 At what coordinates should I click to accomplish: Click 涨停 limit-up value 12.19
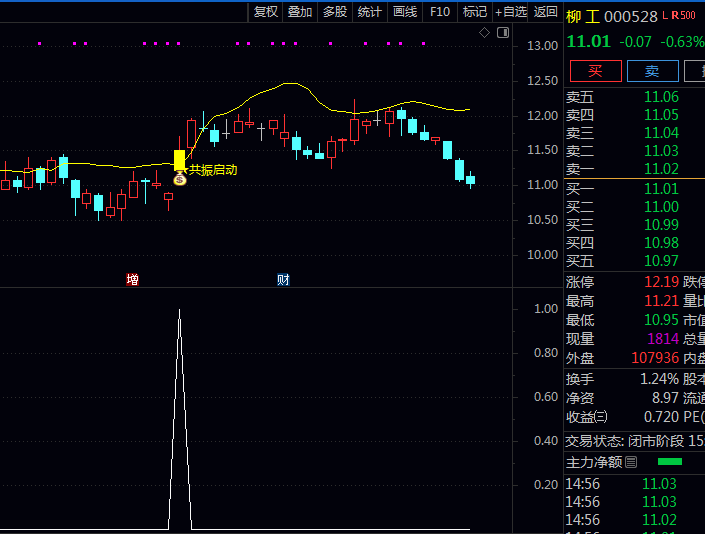tap(661, 282)
